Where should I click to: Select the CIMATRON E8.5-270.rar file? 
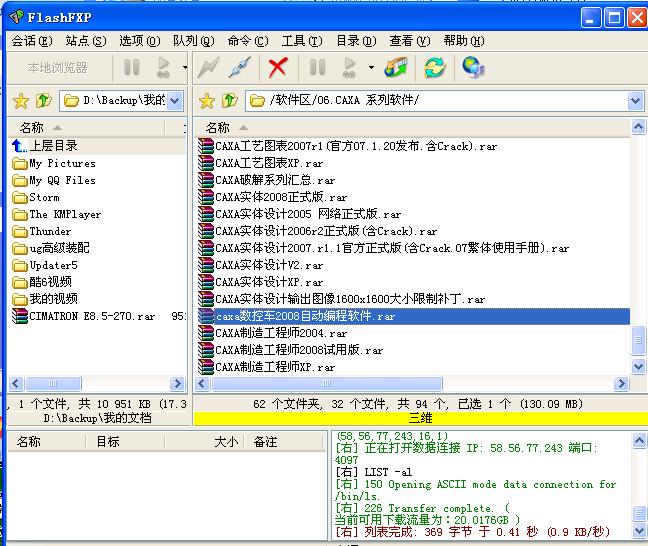pos(84,317)
